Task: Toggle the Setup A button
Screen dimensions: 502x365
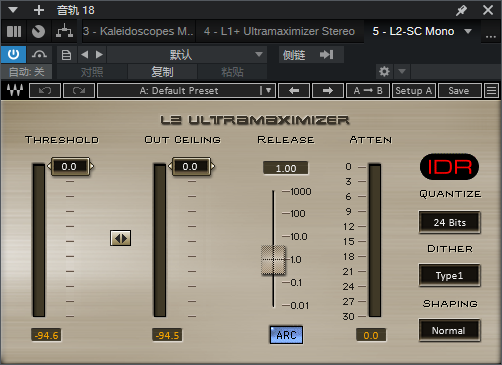Action: pyautogui.click(x=414, y=90)
